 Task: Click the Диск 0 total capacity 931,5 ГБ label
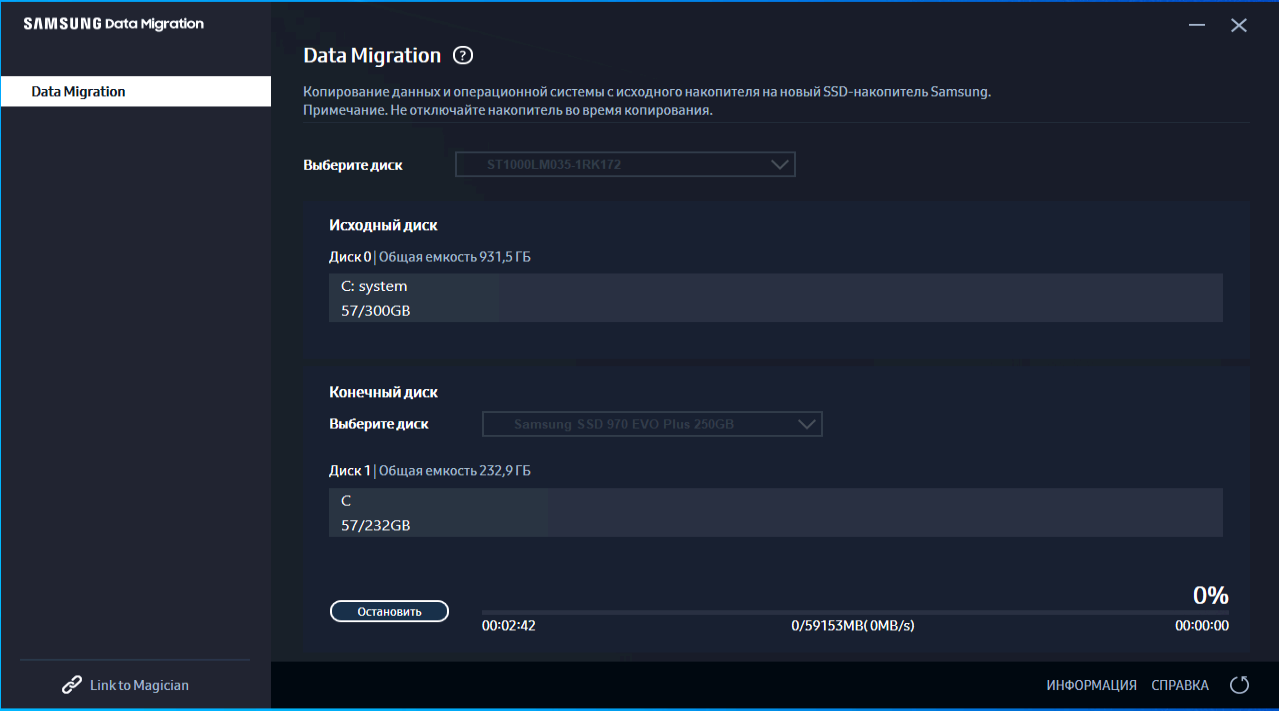[x=430, y=257]
